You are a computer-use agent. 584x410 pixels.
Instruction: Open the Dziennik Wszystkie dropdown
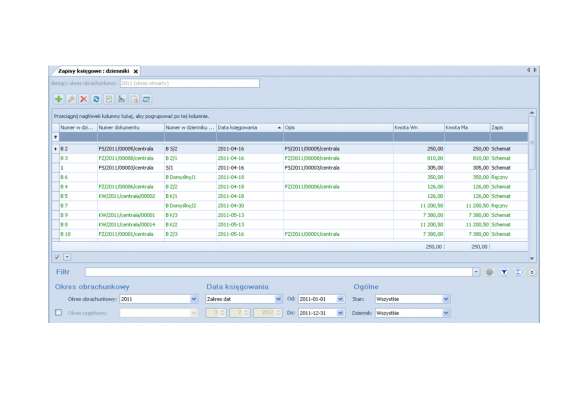[x=445, y=313]
